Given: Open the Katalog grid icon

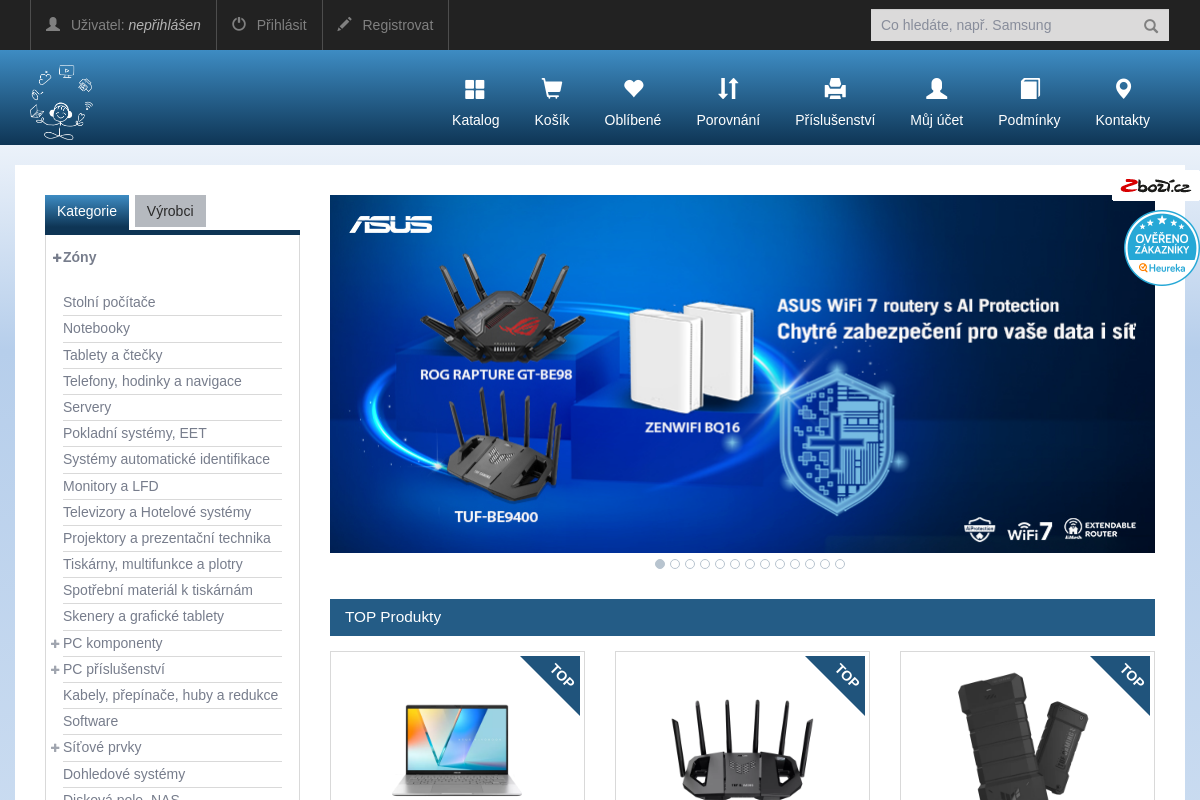Looking at the screenshot, I should [475, 89].
